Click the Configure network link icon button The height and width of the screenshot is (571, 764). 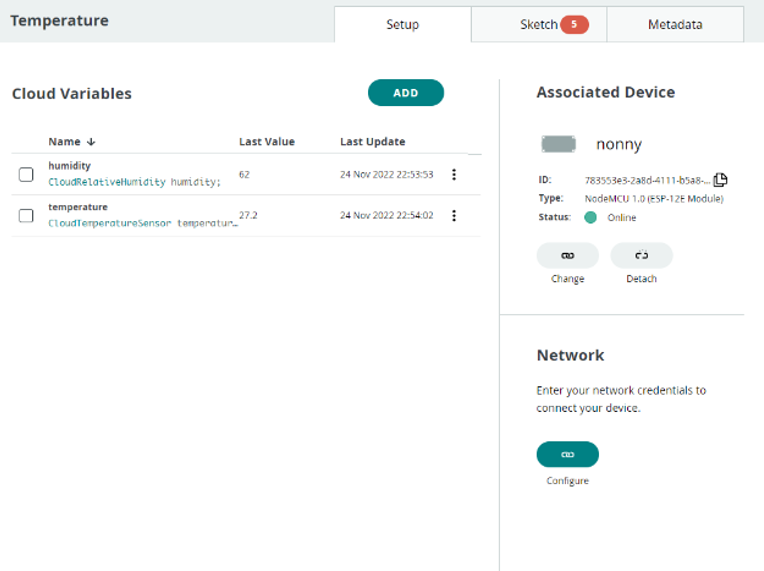tap(568, 454)
